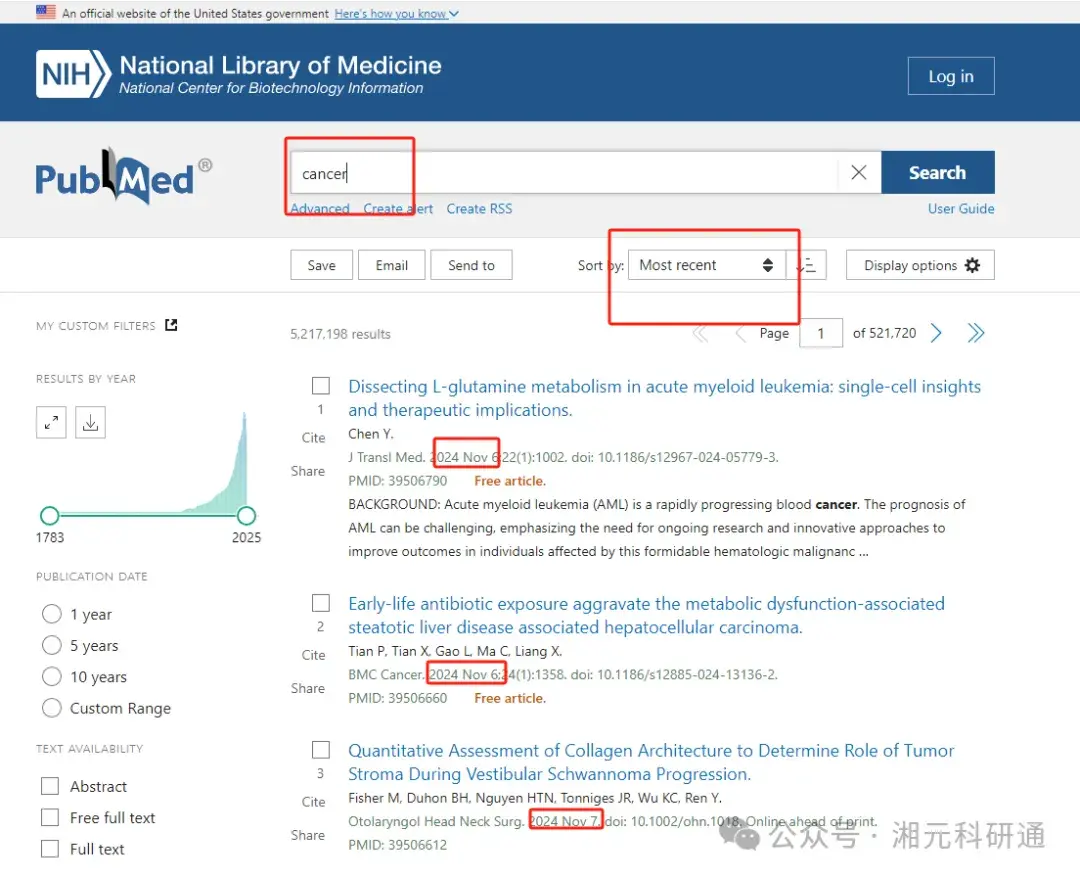
Task: Click inside the page number input field
Action: (x=821, y=332)
